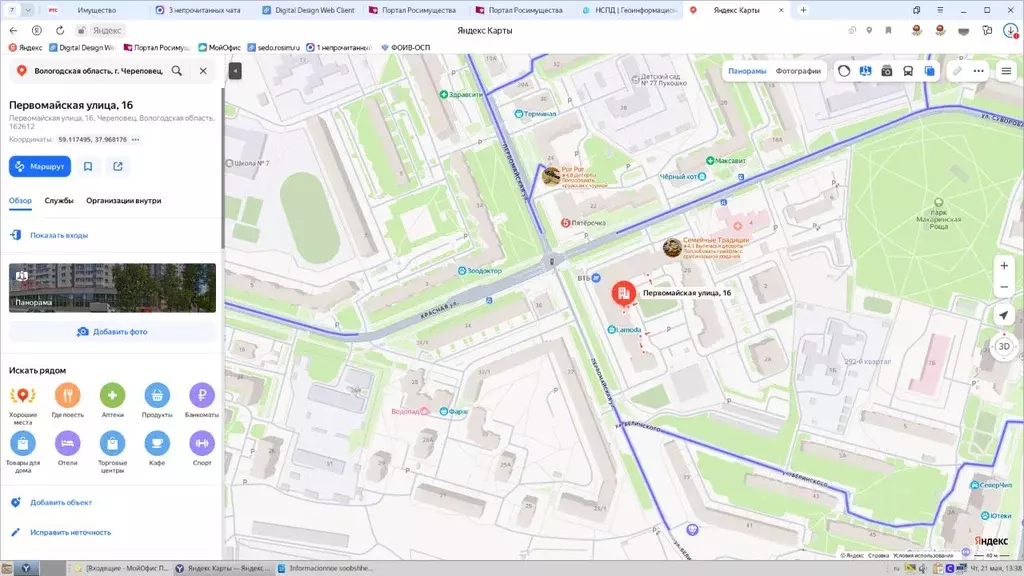Bookmark the address with the save icon

[88, 167]
